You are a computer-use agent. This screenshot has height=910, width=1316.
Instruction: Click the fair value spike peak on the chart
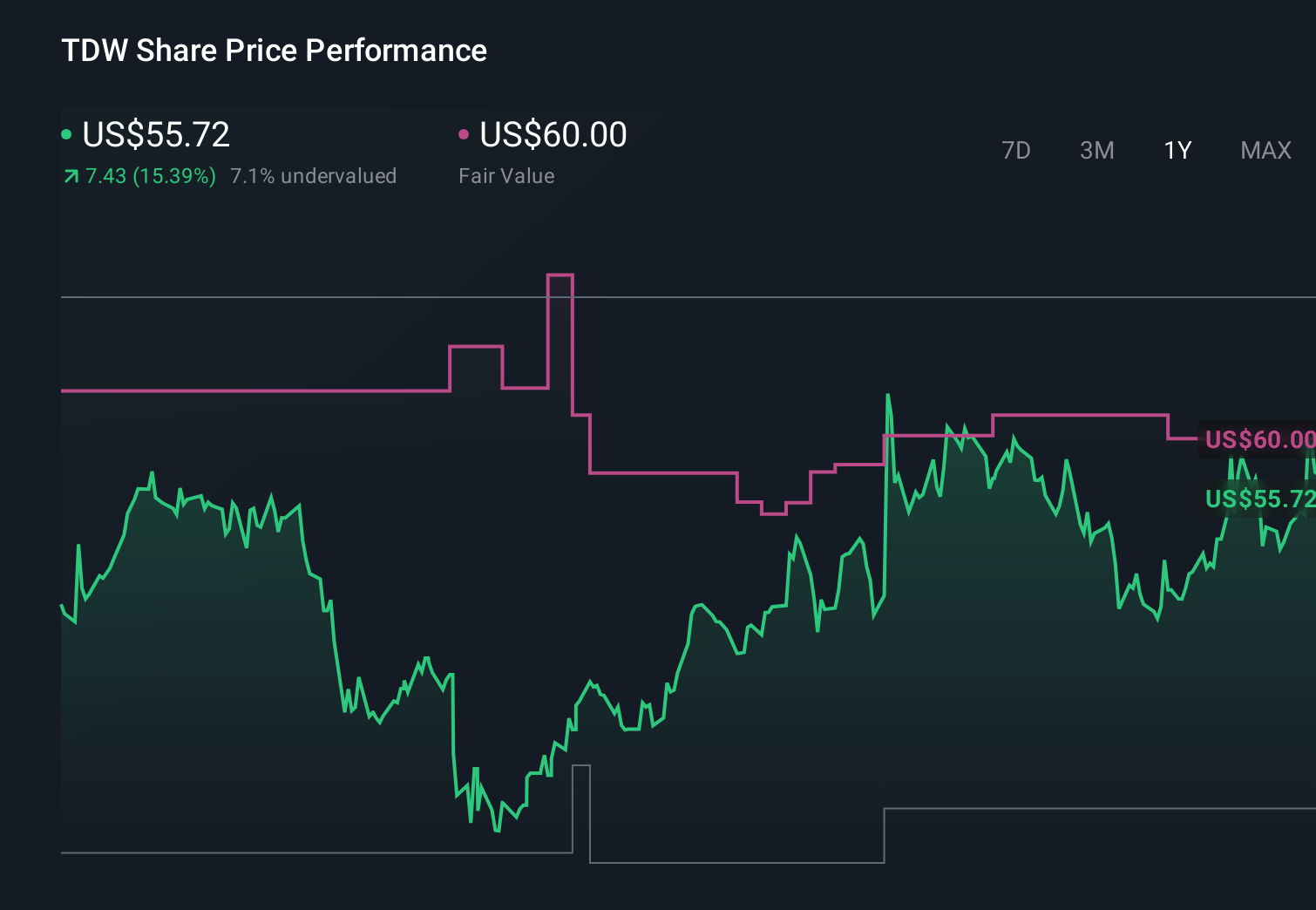click(560, 275)
